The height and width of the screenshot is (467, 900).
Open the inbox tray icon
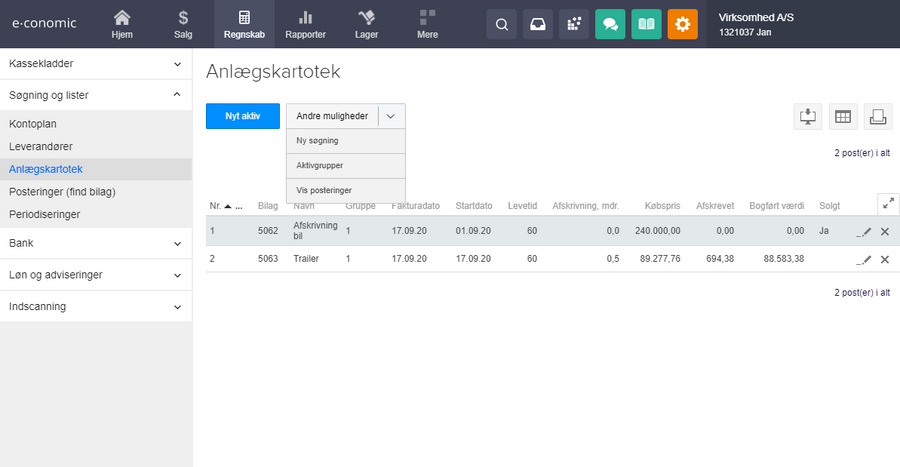point(537,24)
